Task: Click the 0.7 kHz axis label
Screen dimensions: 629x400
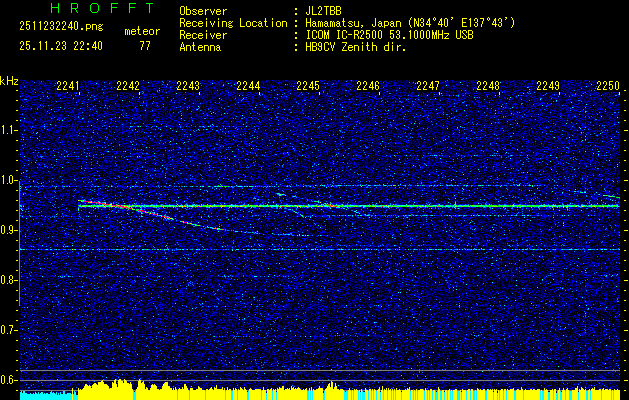Action: point(9,329)
